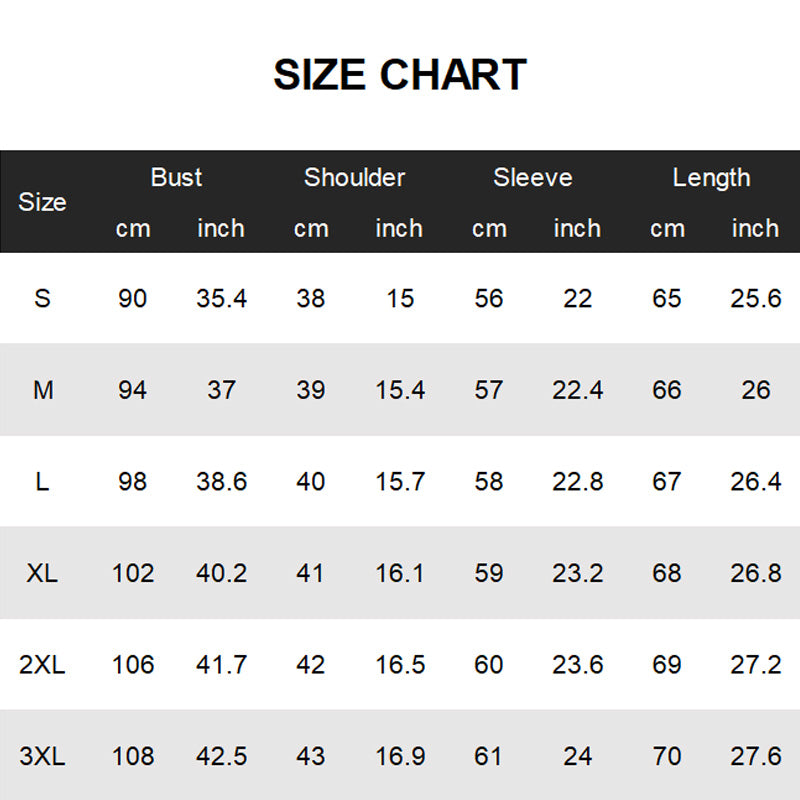Click the 22.8 inch sleeve value

coord(577,482)
